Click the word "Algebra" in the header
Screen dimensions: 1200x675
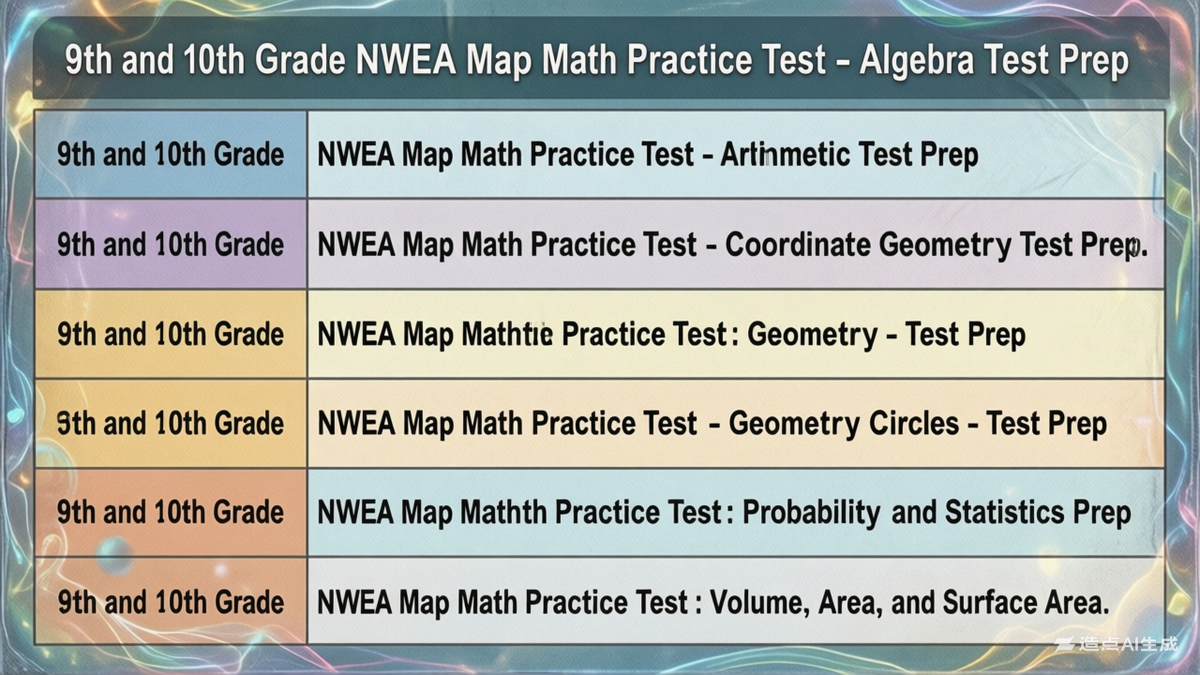[x=908, y=60]
